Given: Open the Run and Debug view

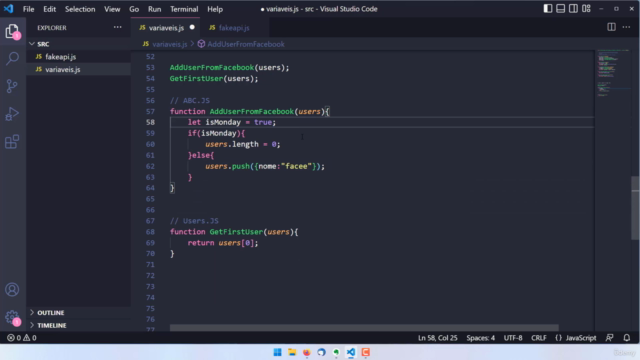Looking at the screenshot, I should coord(12,114).
